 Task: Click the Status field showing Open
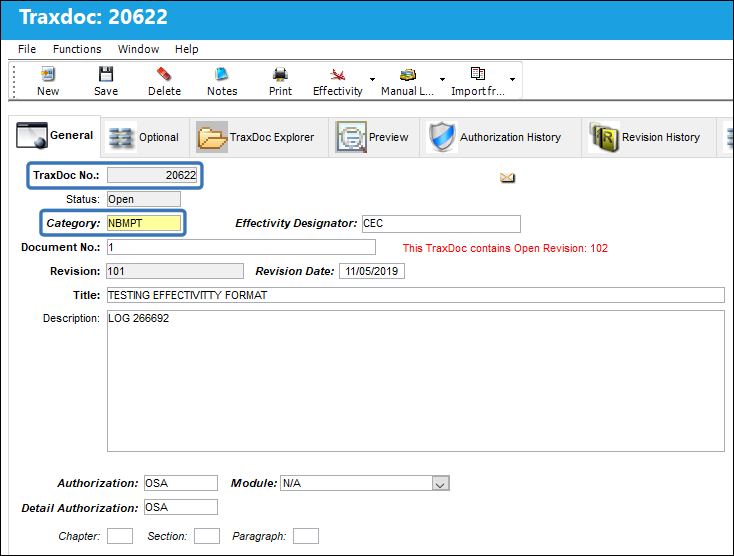tap(144, 199)
